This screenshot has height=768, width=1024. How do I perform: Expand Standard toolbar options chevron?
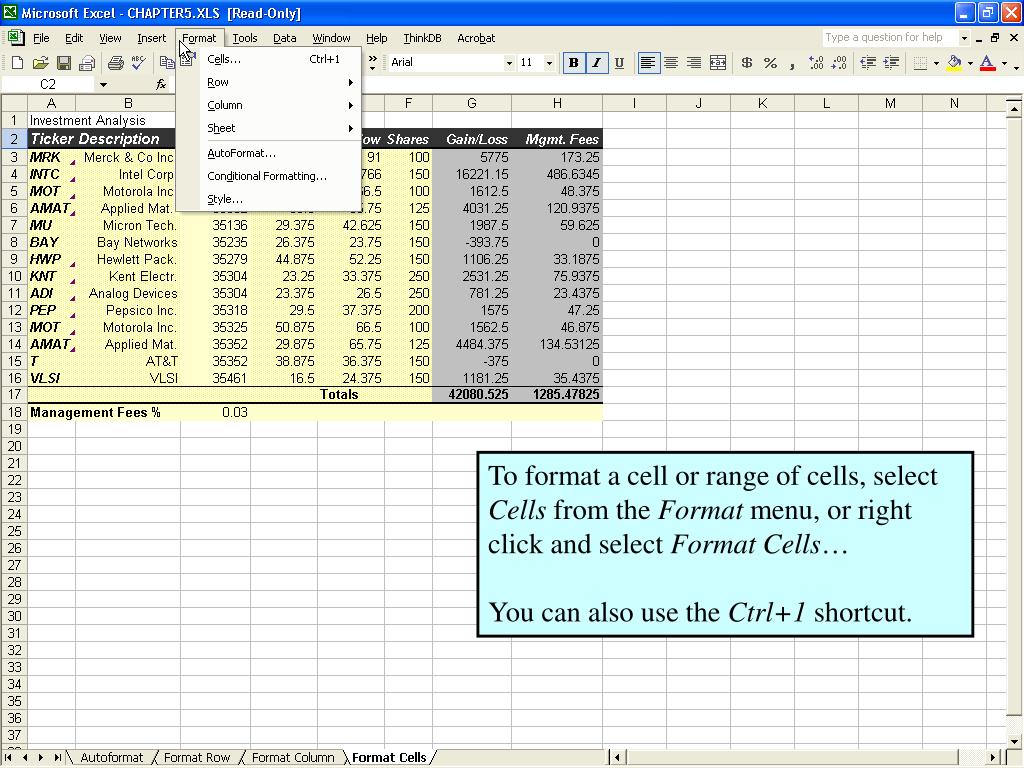pos(372,63)
